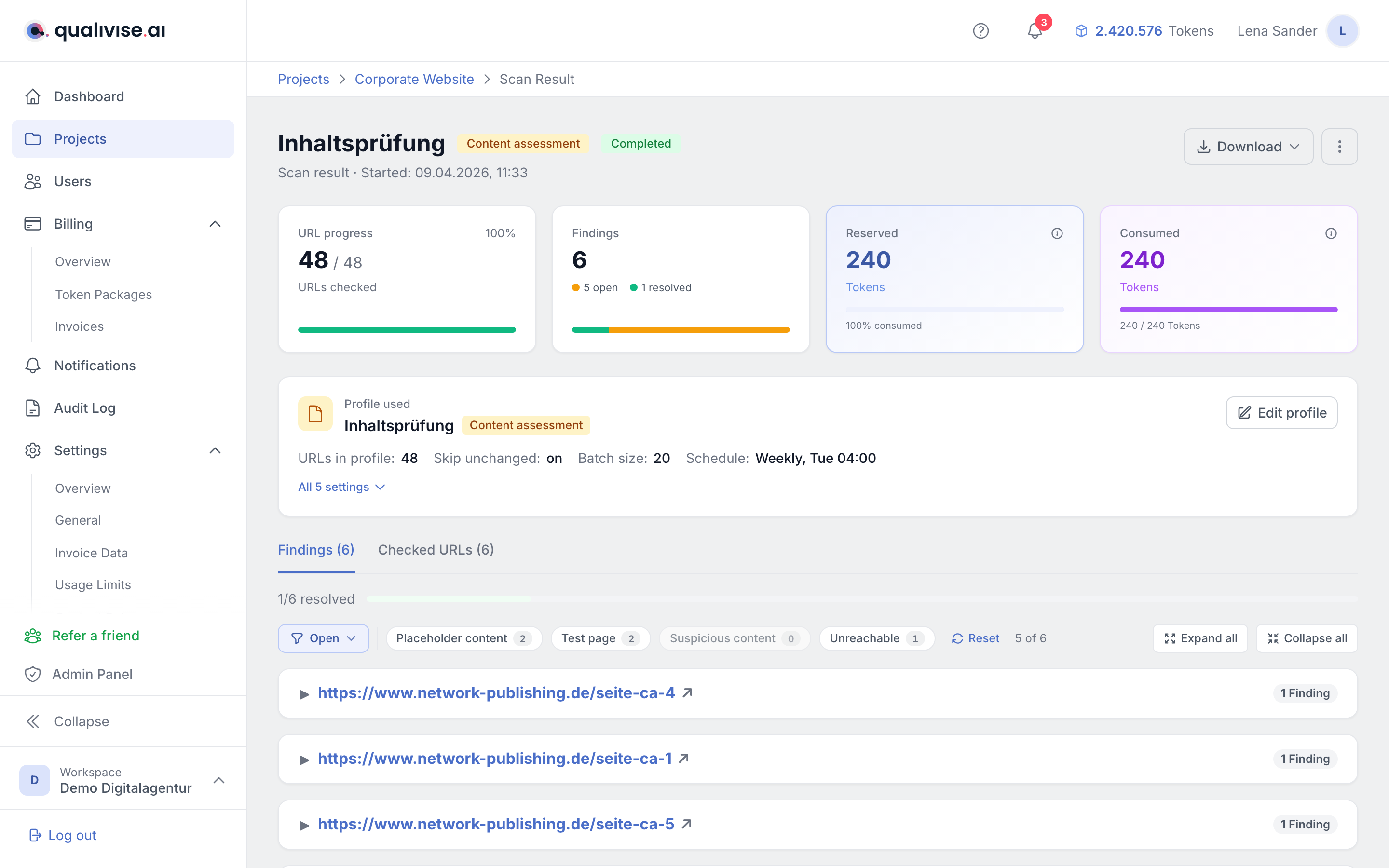1389x868 pixels.
Task: Expand All 5 settings
Action: tap(341, 487)
